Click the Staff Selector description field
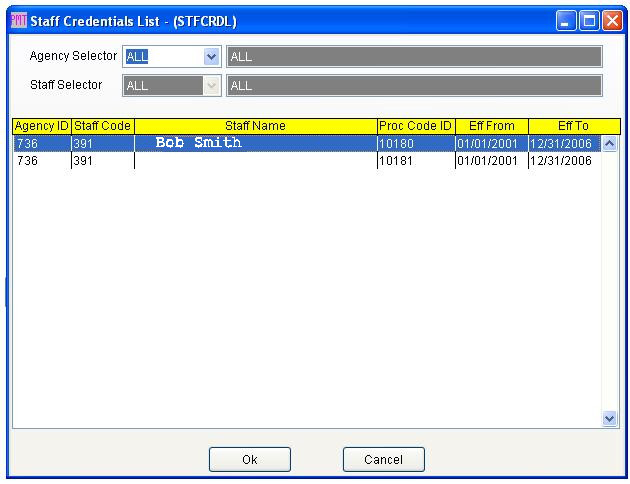The image size is (630, 484). pyautogui.click(x=414, y=86)
